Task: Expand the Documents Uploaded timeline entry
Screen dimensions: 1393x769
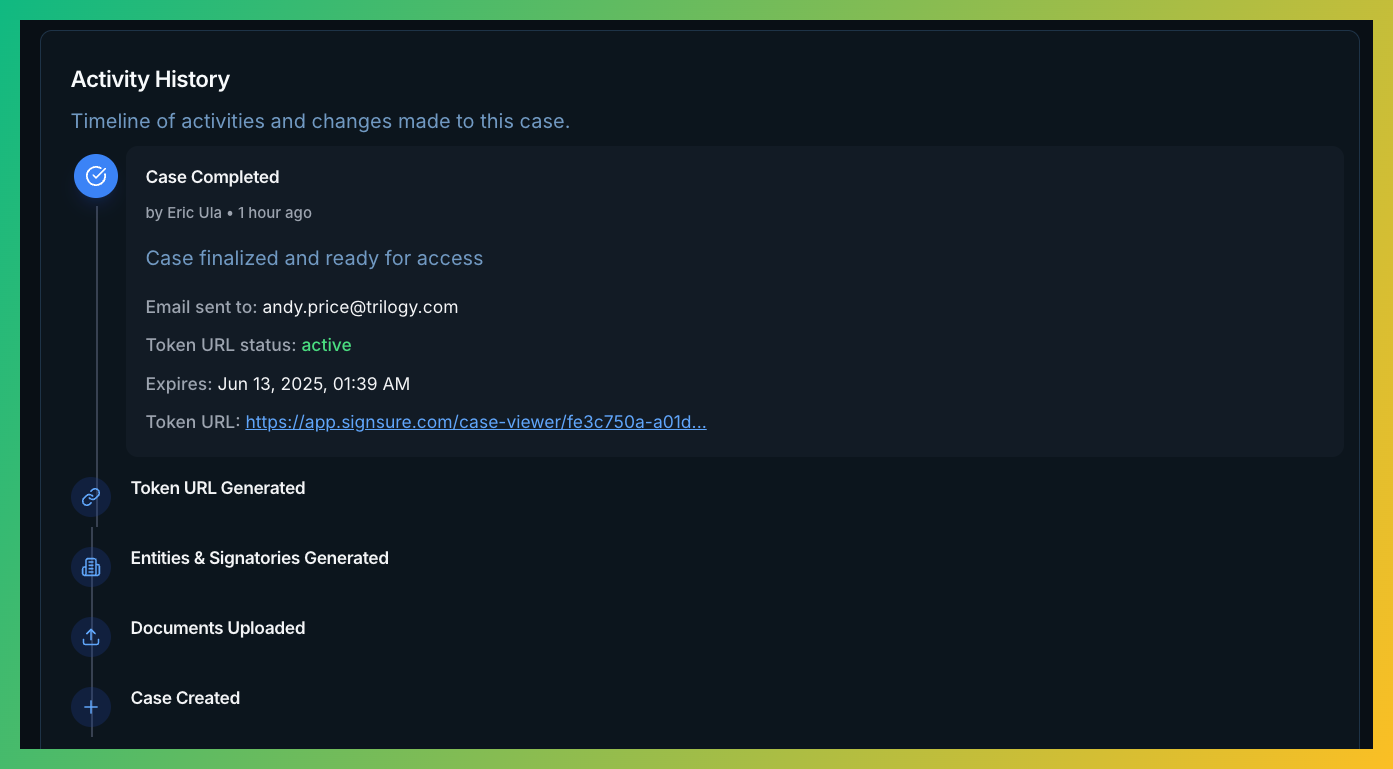Action: (217, 628)
